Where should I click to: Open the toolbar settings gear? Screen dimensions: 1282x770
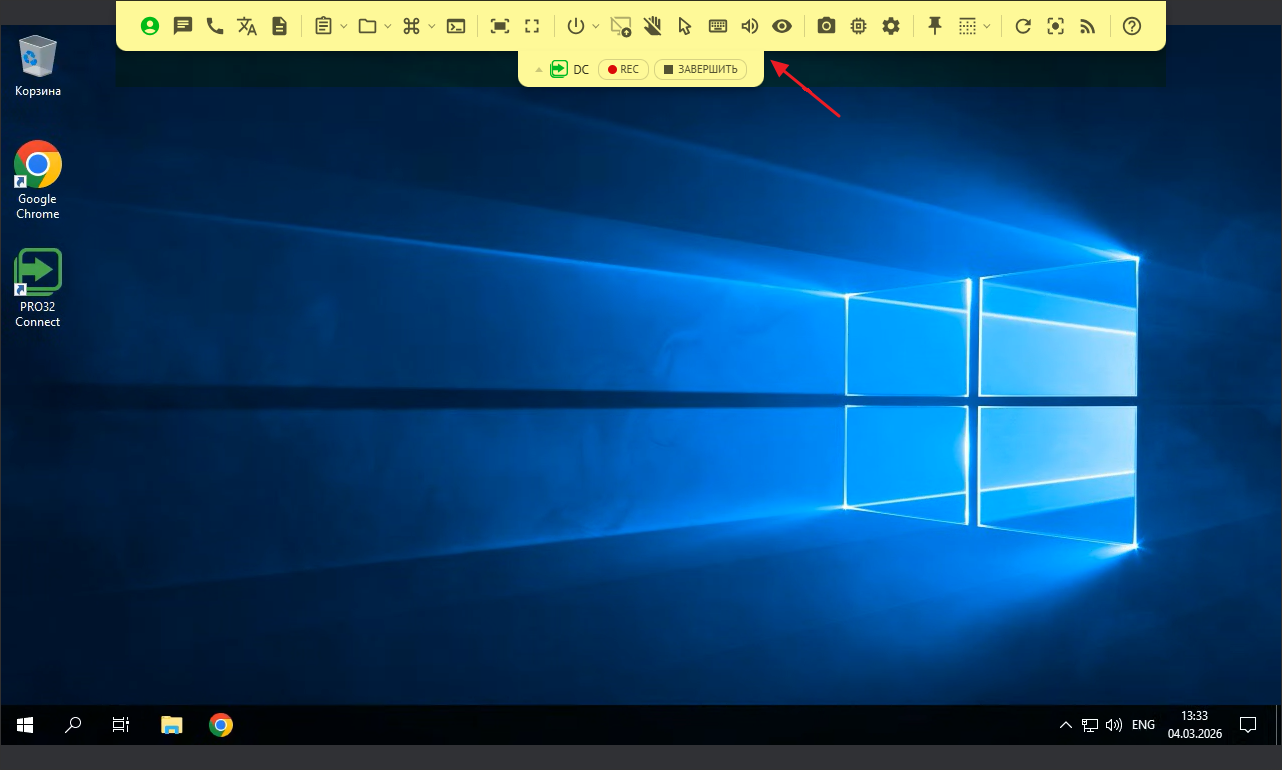click(x=891, y=26)
